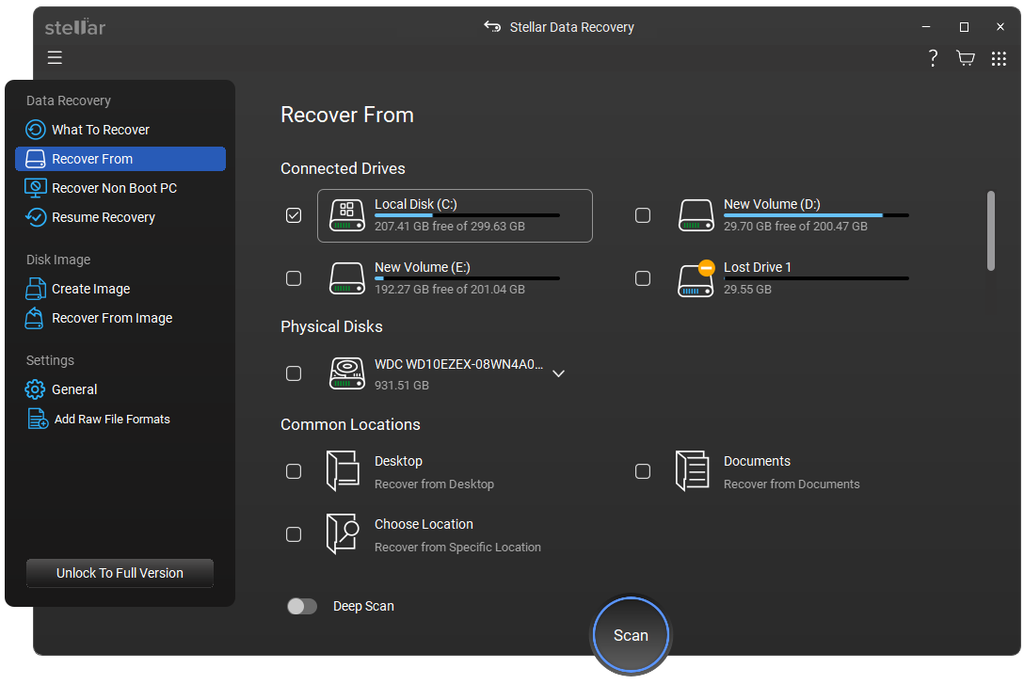The width and height of the screenshot is (1024, 681).
Task: Click the "931.51 GB" disk size text
Action: click(x=402, y=385)
